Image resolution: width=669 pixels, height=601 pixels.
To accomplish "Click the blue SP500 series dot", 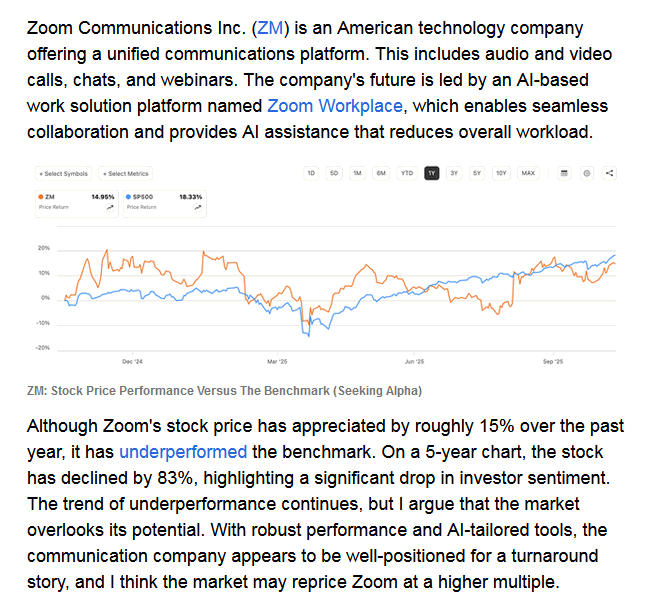I will point(127,197).
